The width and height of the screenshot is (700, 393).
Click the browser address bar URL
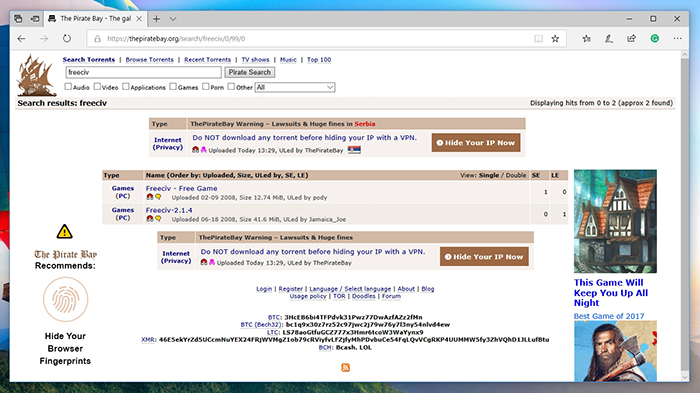point(176,39)
